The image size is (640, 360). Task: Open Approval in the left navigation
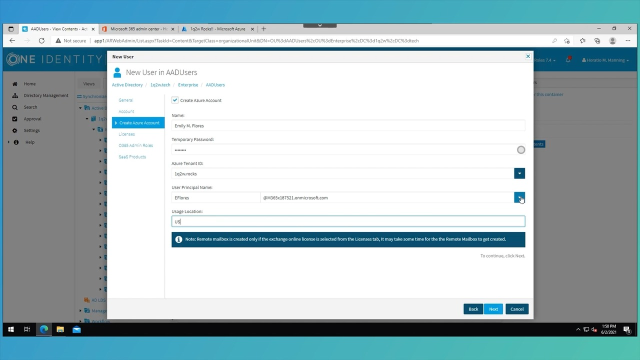32,119
